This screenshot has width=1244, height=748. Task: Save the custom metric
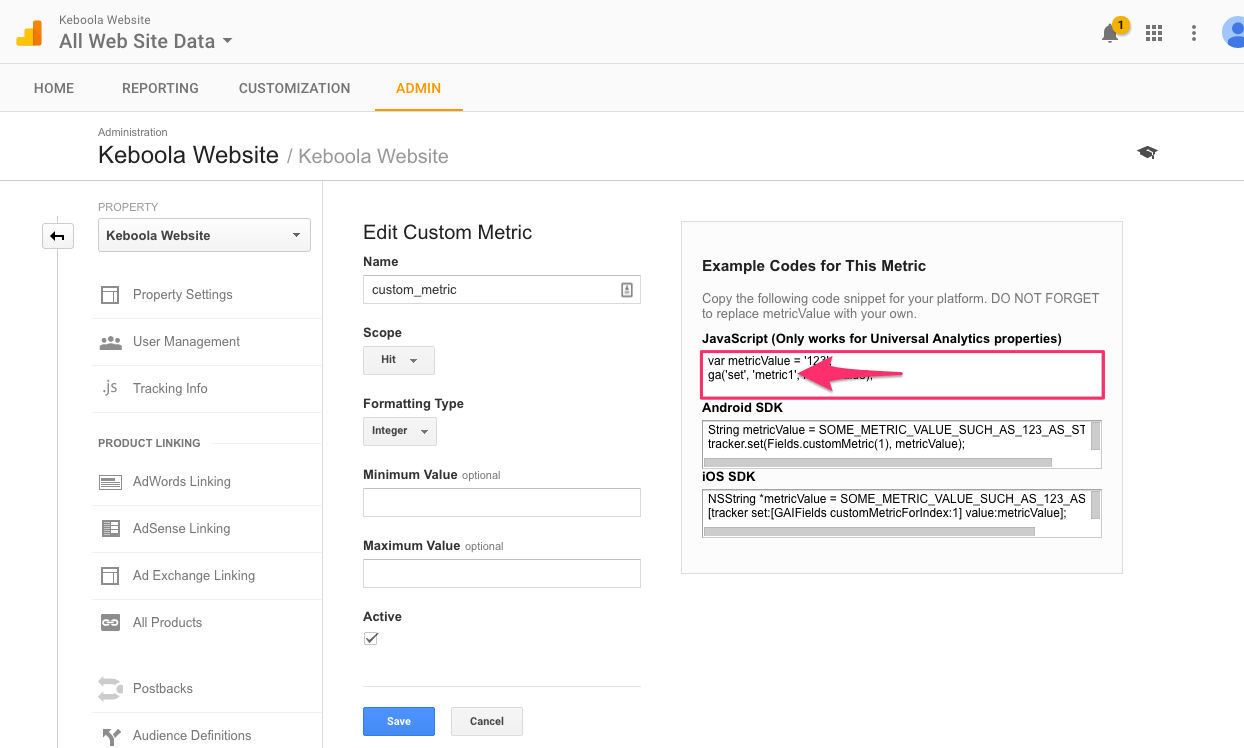pos(399,721)
